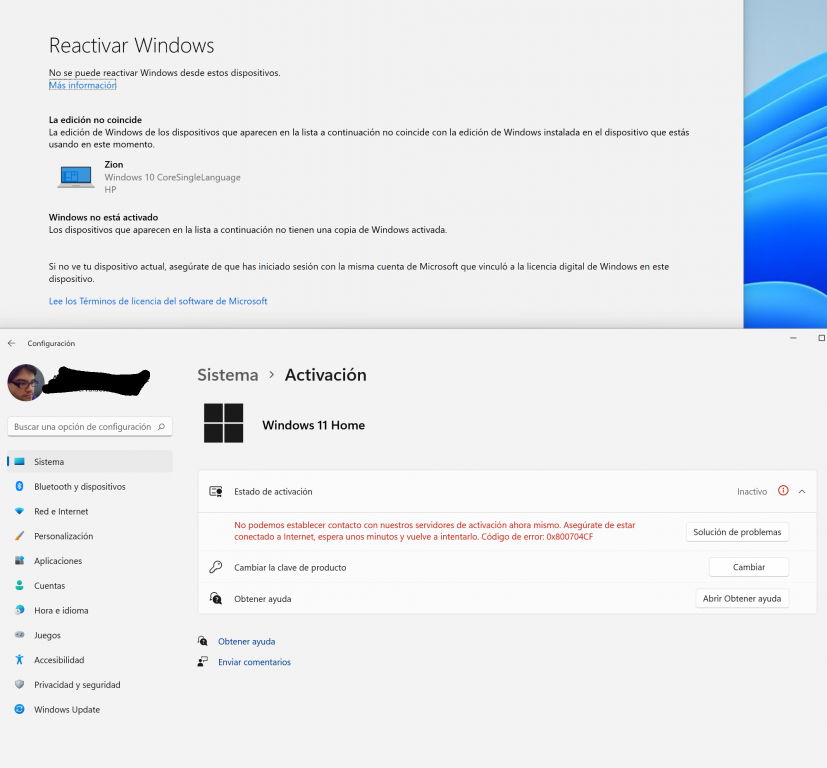Click the Estado de activación certificate icon
Viewport: 827px width, 768px height.
point(216,492)
